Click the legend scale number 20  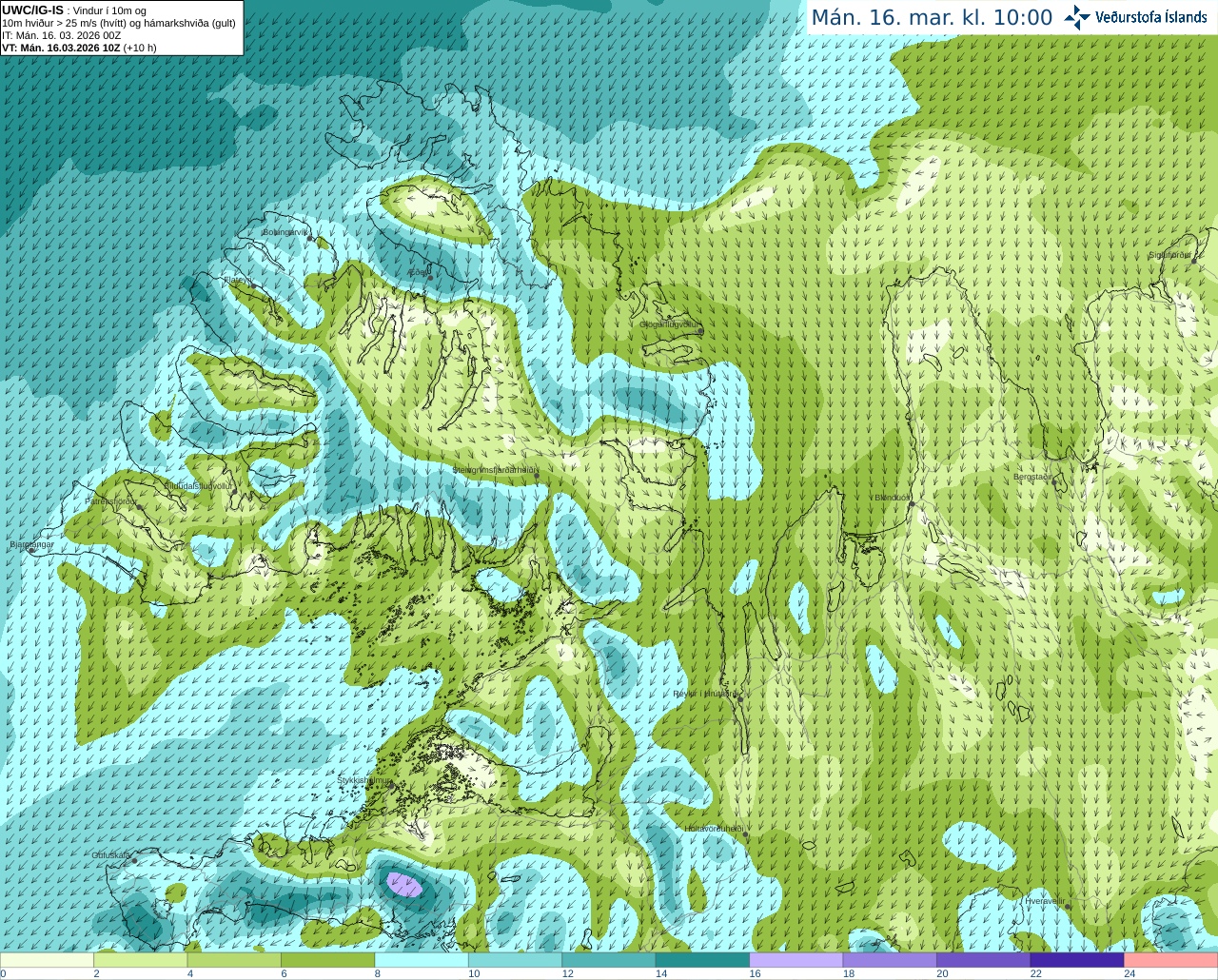(x=942, y=973)
